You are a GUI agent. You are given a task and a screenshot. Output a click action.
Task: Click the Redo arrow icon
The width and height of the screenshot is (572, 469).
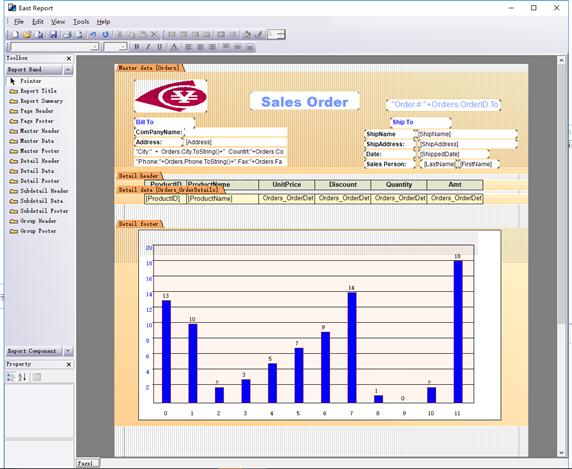105,35
